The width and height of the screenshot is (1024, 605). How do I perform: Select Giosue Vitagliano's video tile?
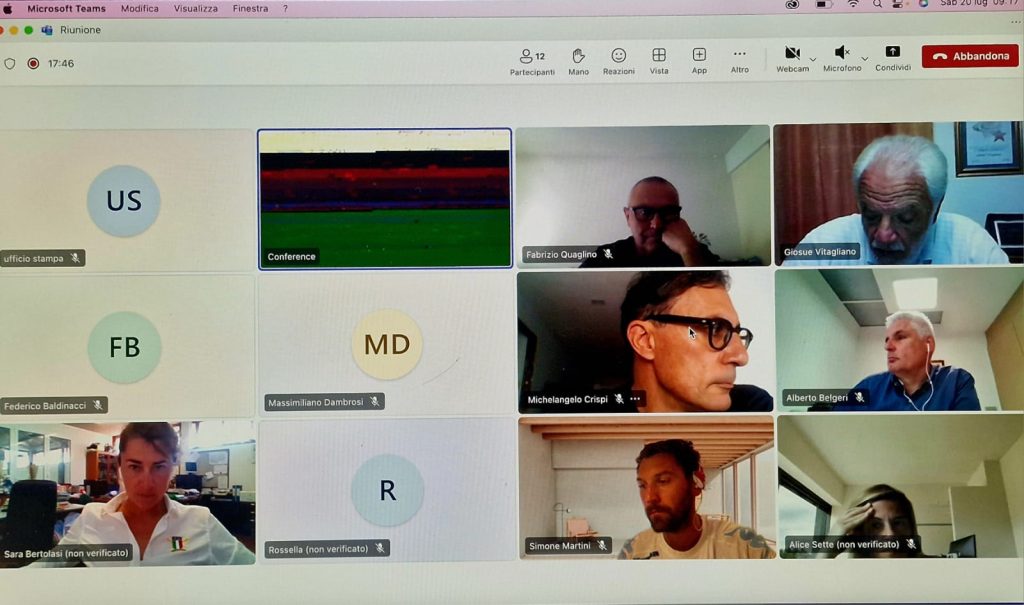pos(898,193)
